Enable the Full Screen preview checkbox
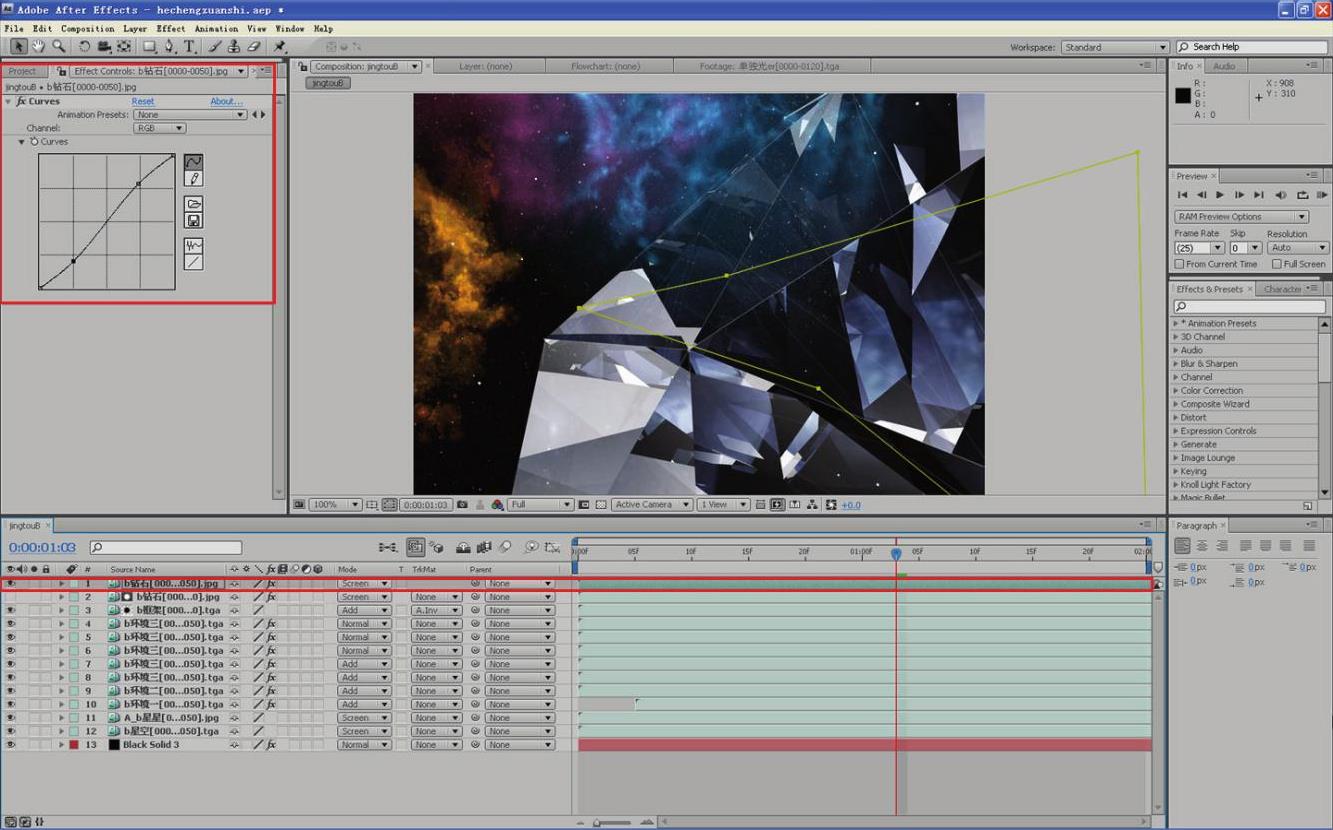This screenshot has height=830, width=1333. point(1277,264)
